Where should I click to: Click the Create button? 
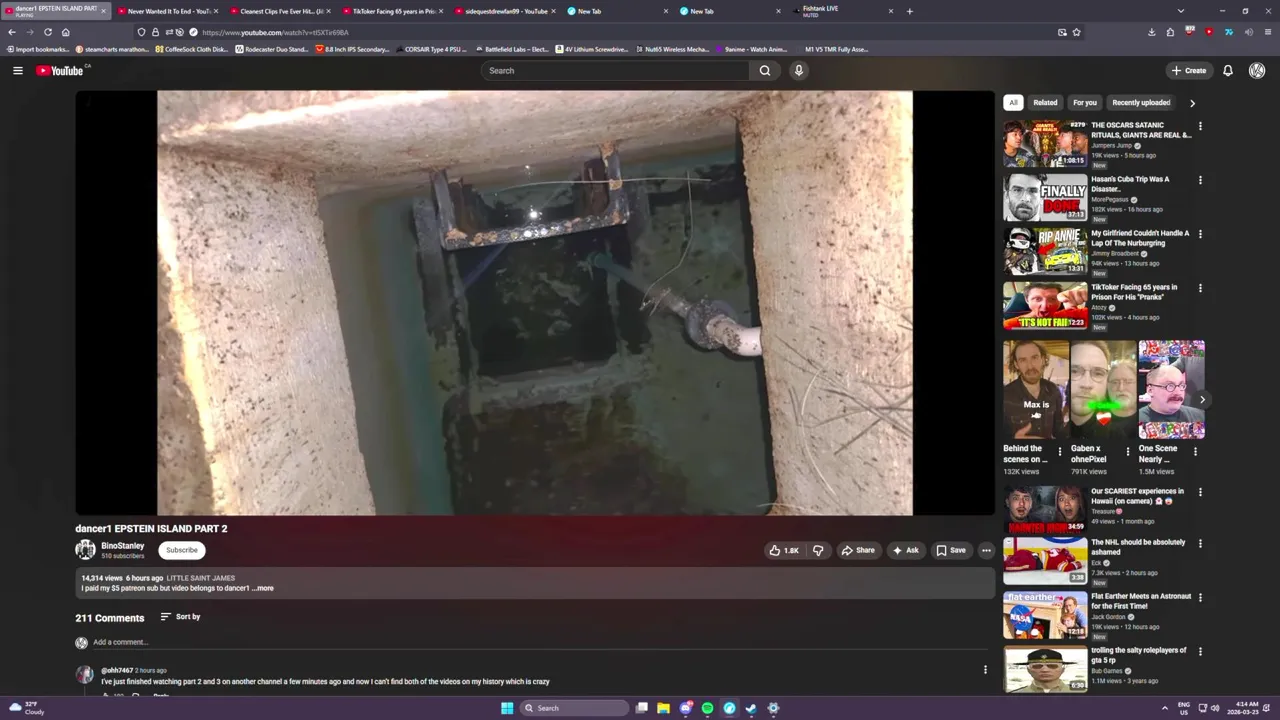(x=1189, y=70)
